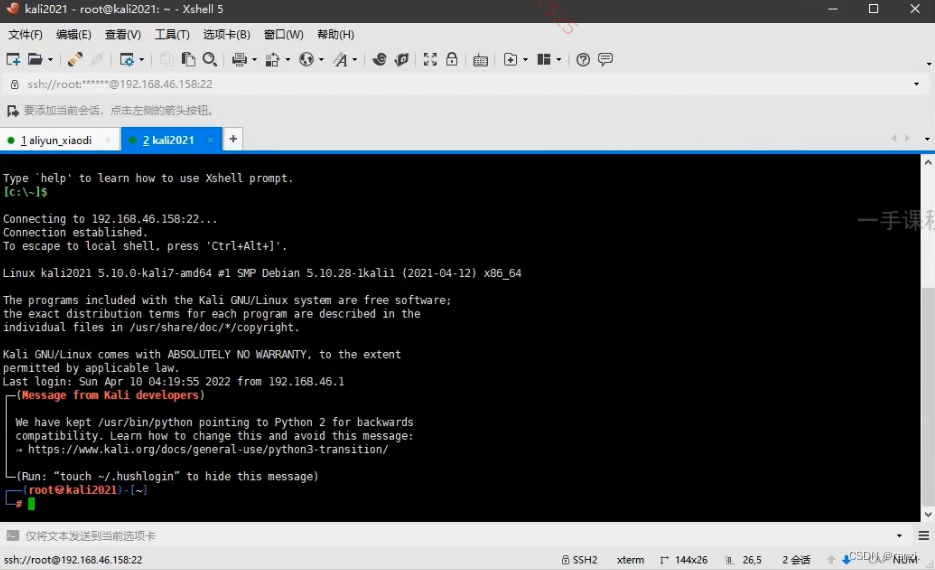Click the SSH2 status bar entry
The height and width of the screenshot is (570, 935).
[x=579, y=560]
